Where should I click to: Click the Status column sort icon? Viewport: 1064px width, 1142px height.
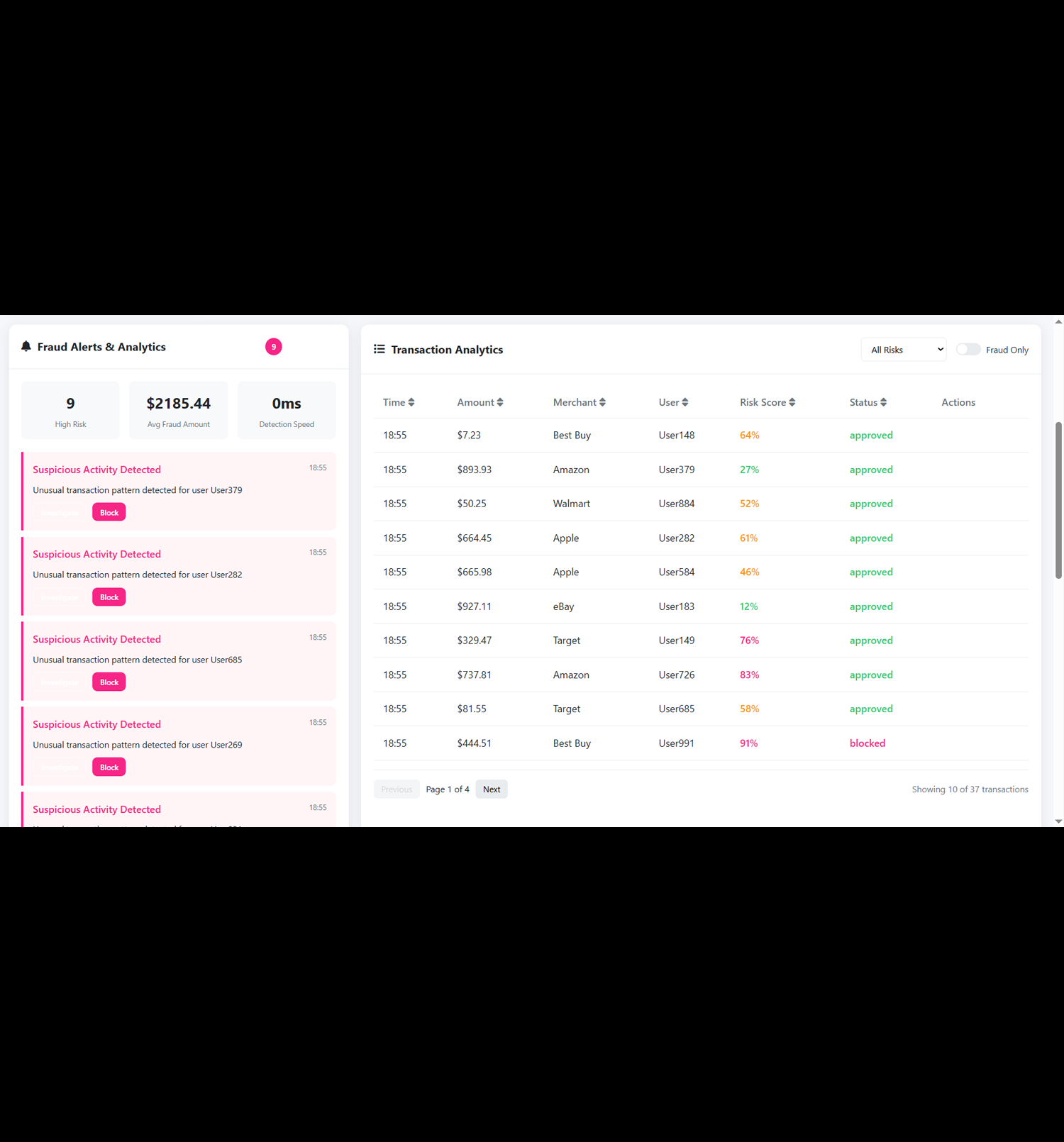[883, 402]
